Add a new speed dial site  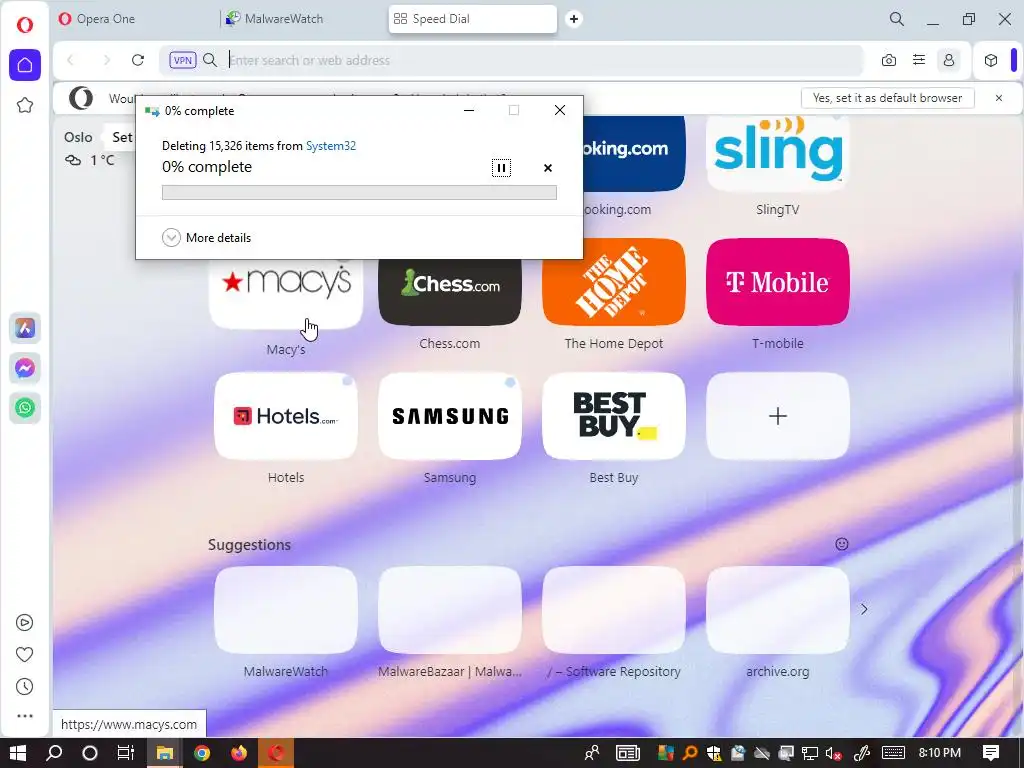pos(778,416)
